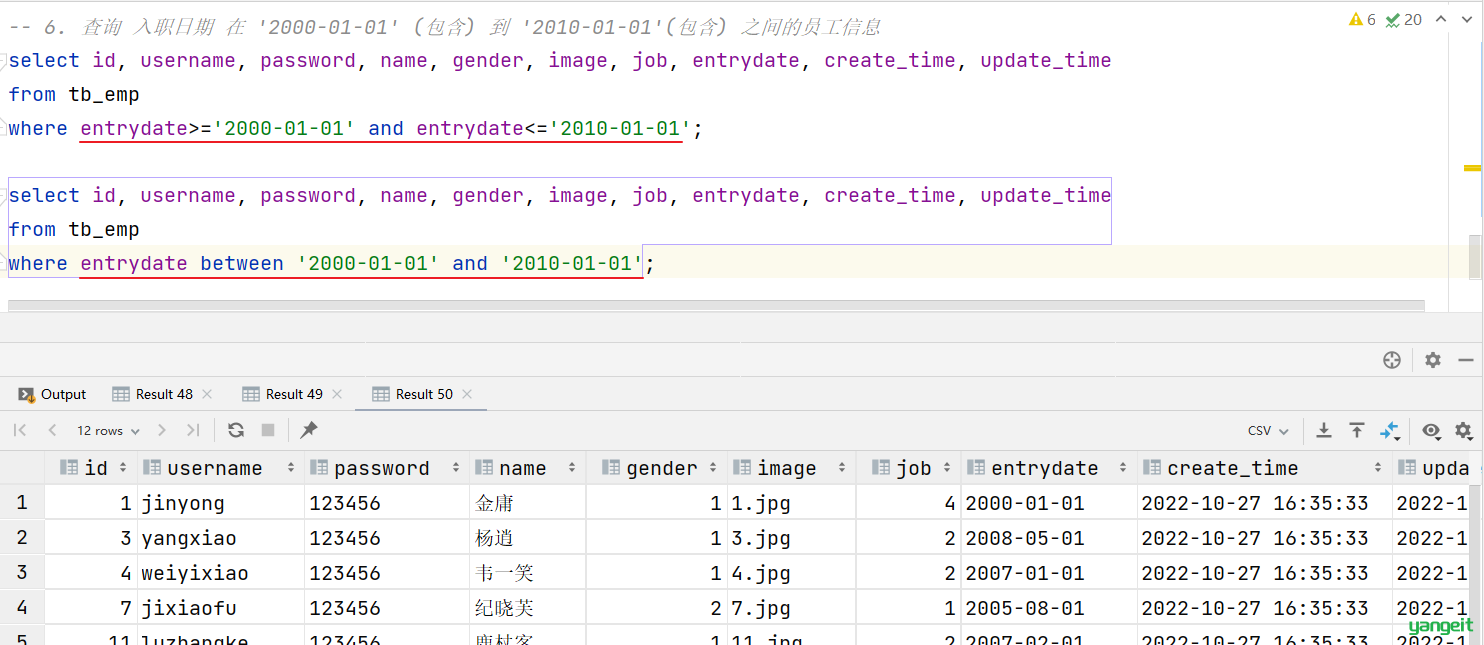Close the Result 50 tab
The height and width of the screenshot is (645, 1484).
467,394
